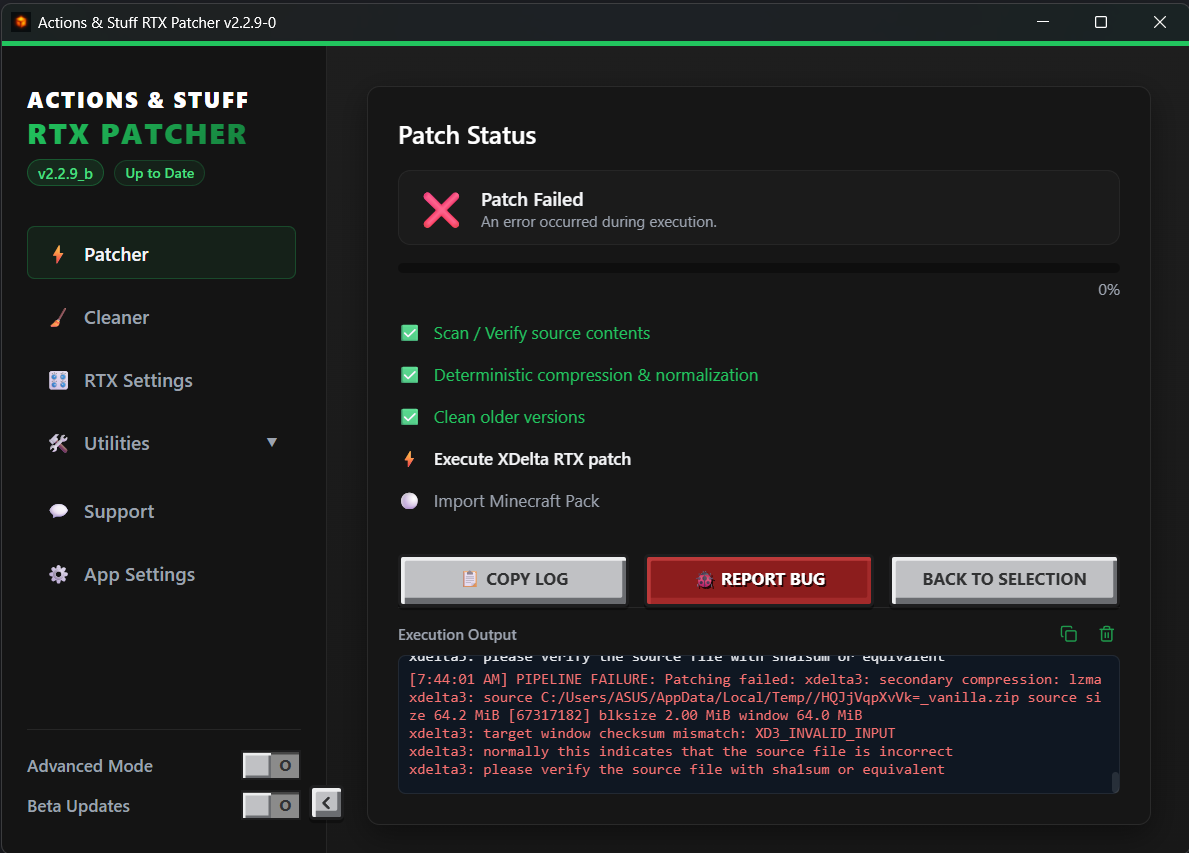Click the v2.2.9_b version badge
Image resolution: width=1189 pixels, height=853 pixels.
65,173
